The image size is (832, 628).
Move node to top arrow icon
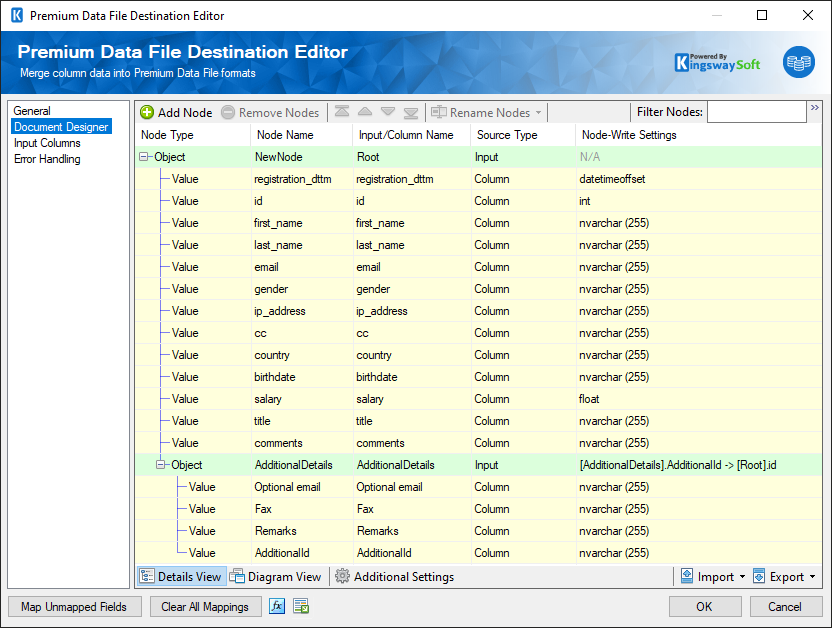342,112
